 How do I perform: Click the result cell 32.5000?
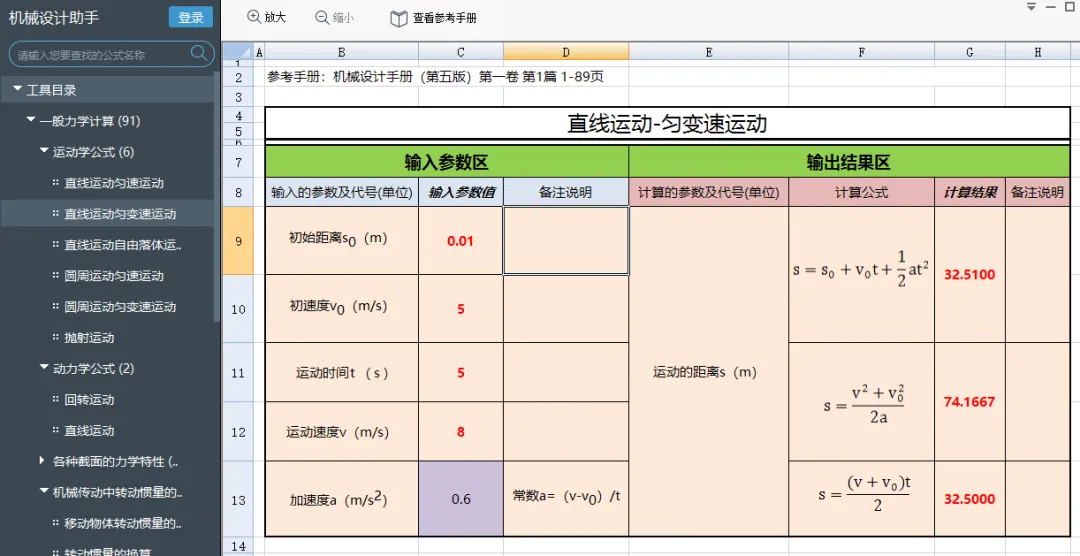pos(970,499)
